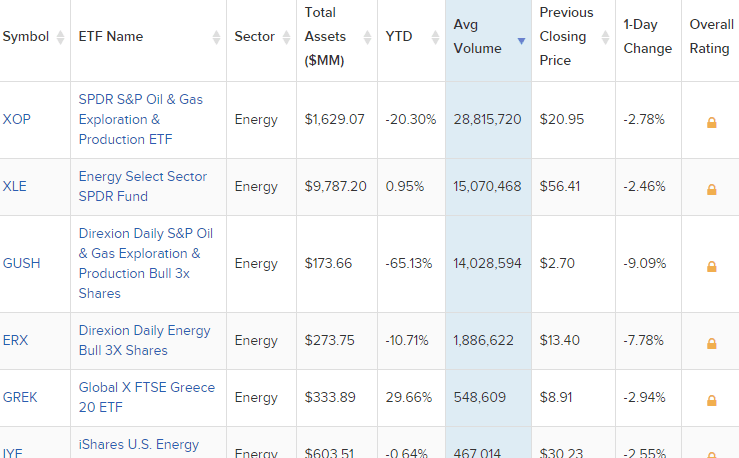The width and height of the screenshot is (739, 458).
Task: Select GREK 1-day change -2.94%
Action: point(644,397)
